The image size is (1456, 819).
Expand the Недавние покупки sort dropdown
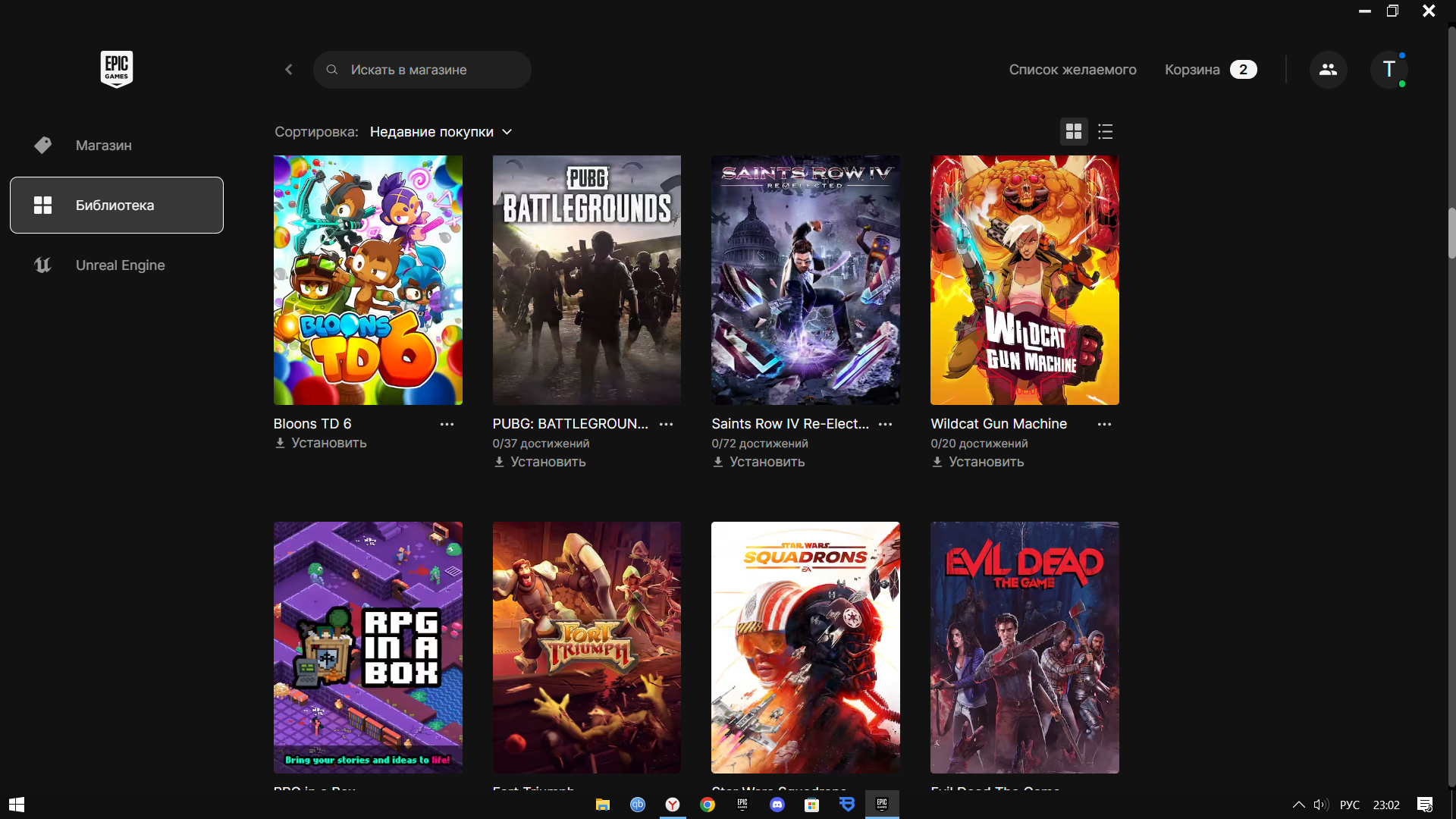tap(441, 132)
